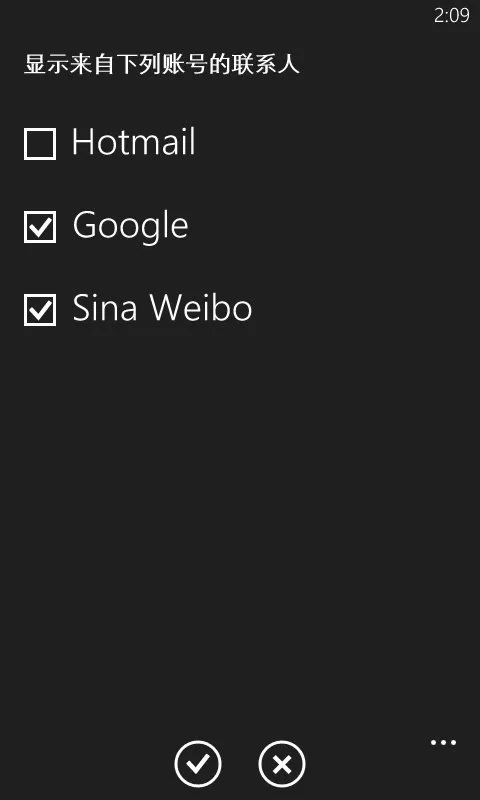Select the white checkmark inside Google's box
480x800 pixels.
[x=40, y=227]
